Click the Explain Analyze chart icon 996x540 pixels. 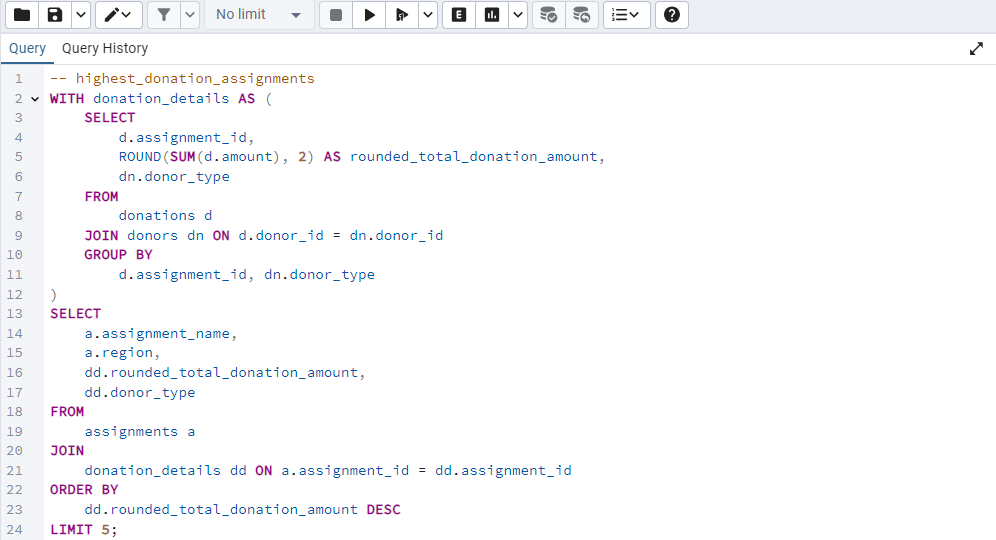(x=492, y=15)
